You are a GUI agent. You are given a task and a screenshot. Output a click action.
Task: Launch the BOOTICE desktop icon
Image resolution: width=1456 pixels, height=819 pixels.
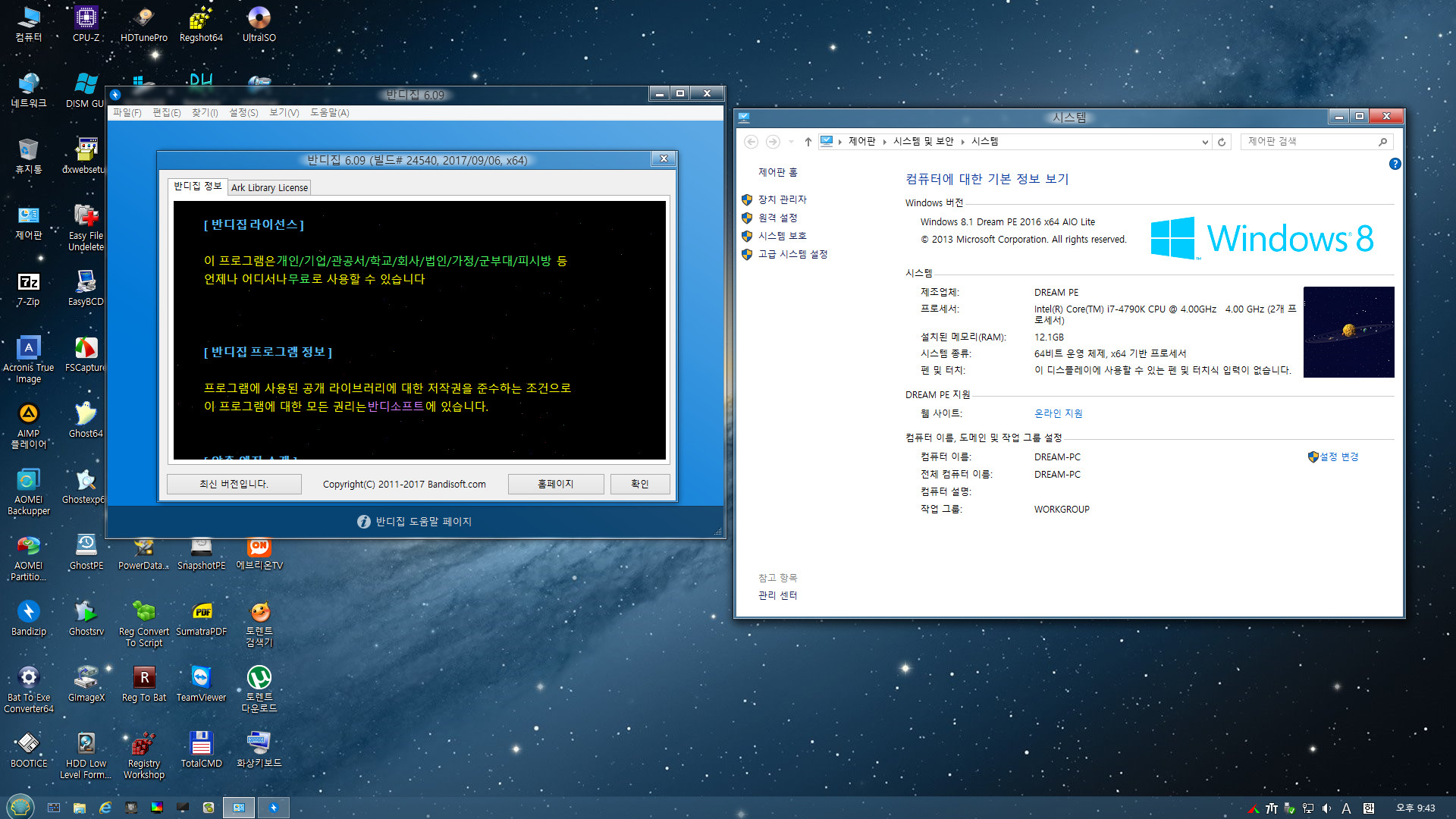(28, 750)
